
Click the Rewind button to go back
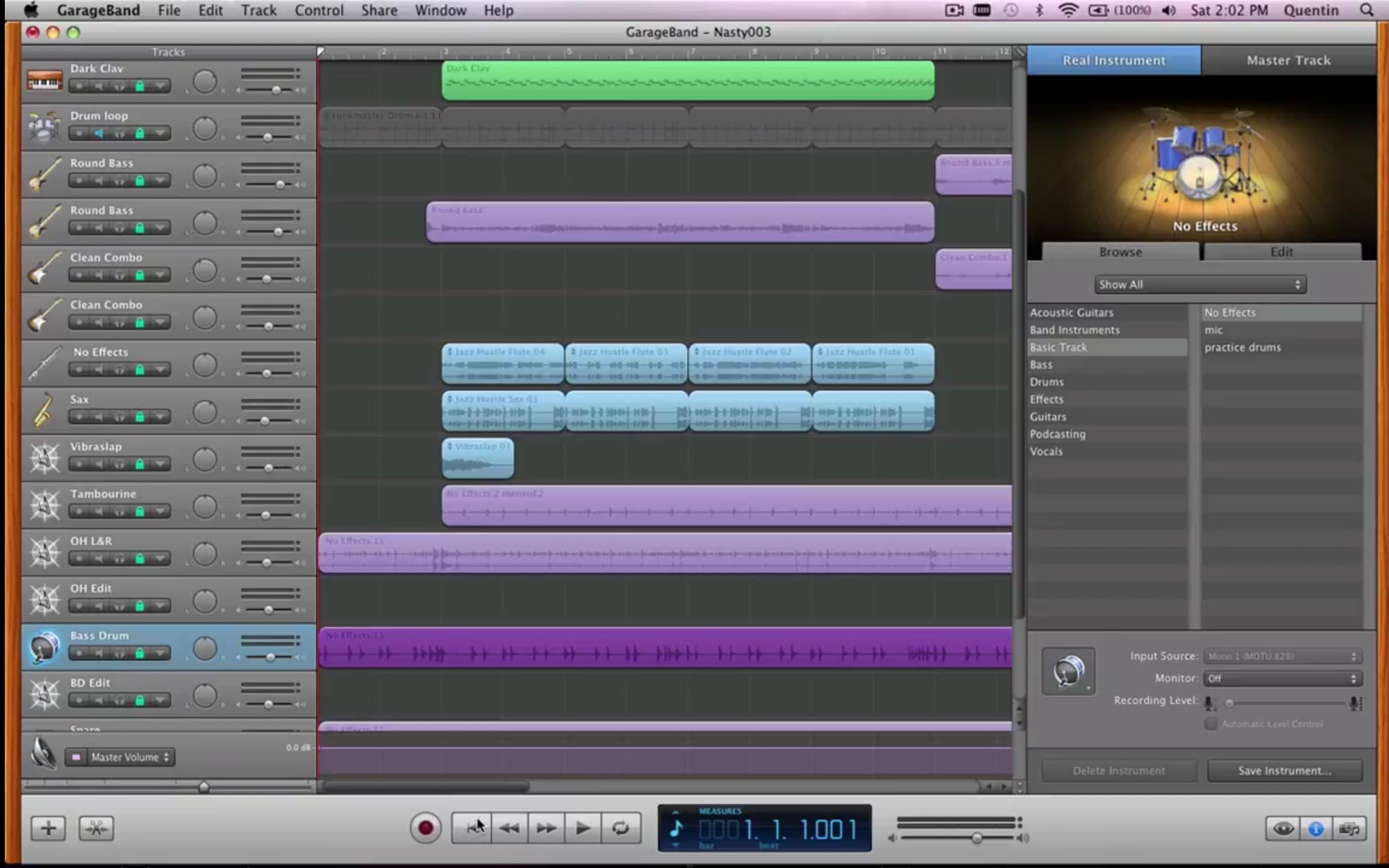[x=510, y=828]
